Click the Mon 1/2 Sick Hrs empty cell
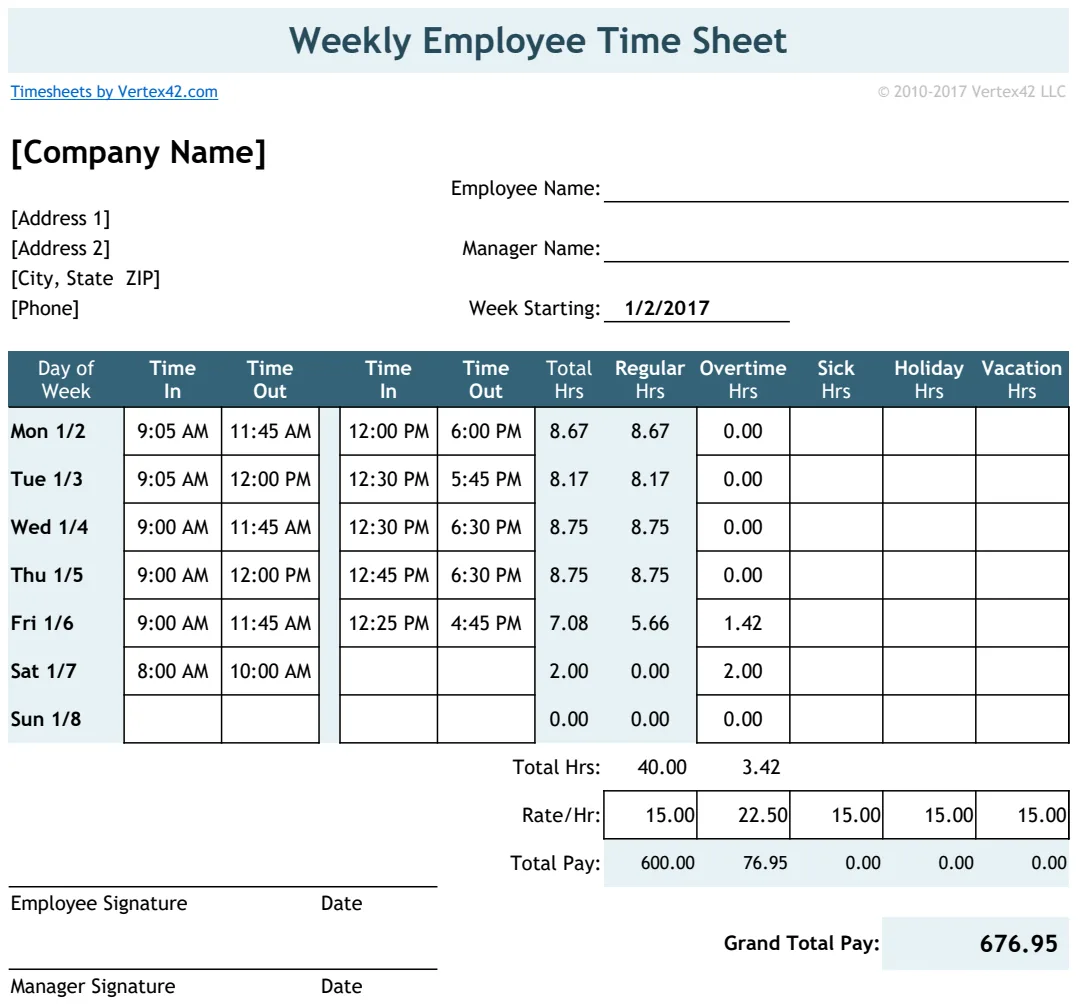 836,431
